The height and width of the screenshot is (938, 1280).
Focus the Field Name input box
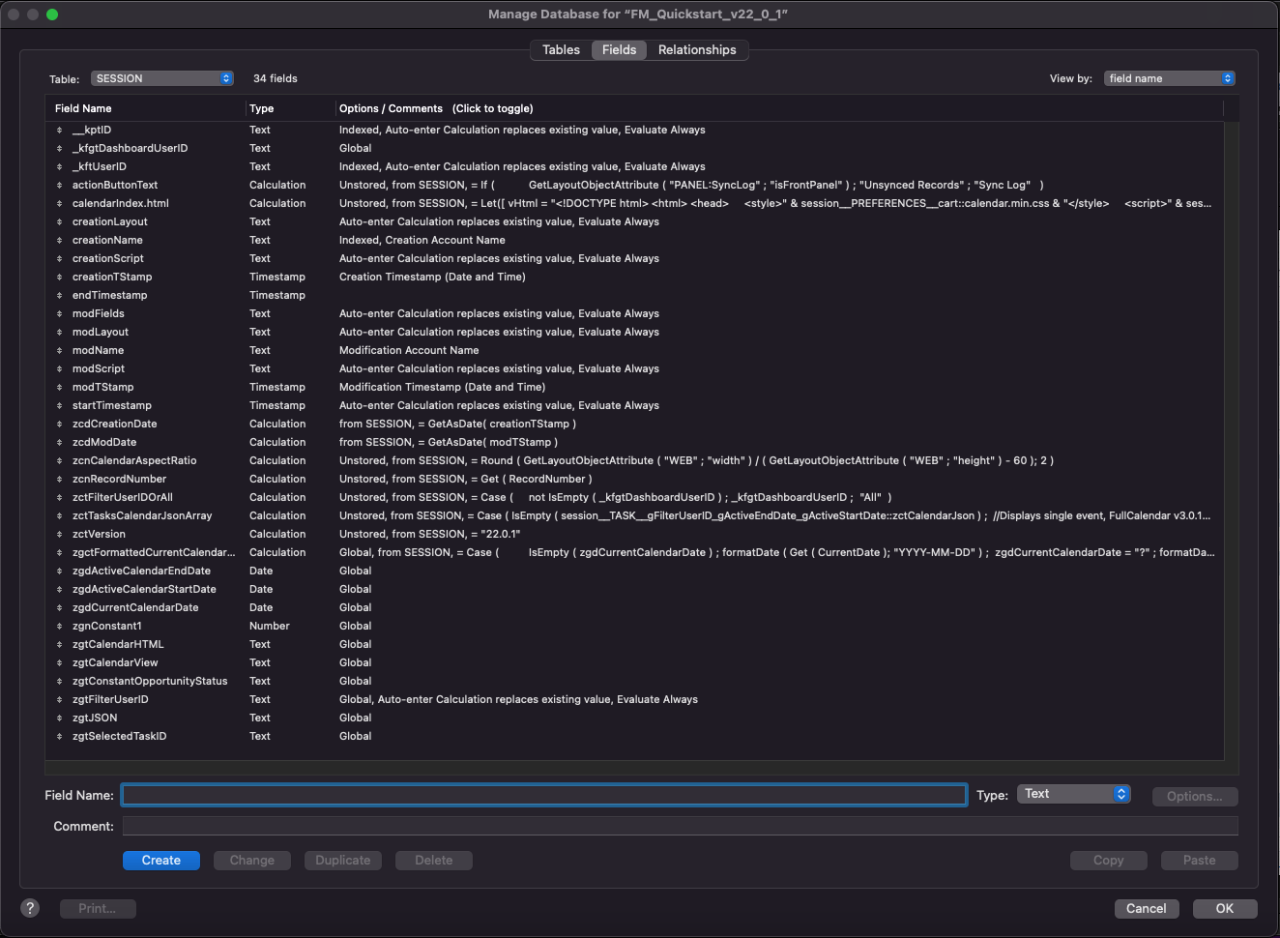[x=544, y=795]
